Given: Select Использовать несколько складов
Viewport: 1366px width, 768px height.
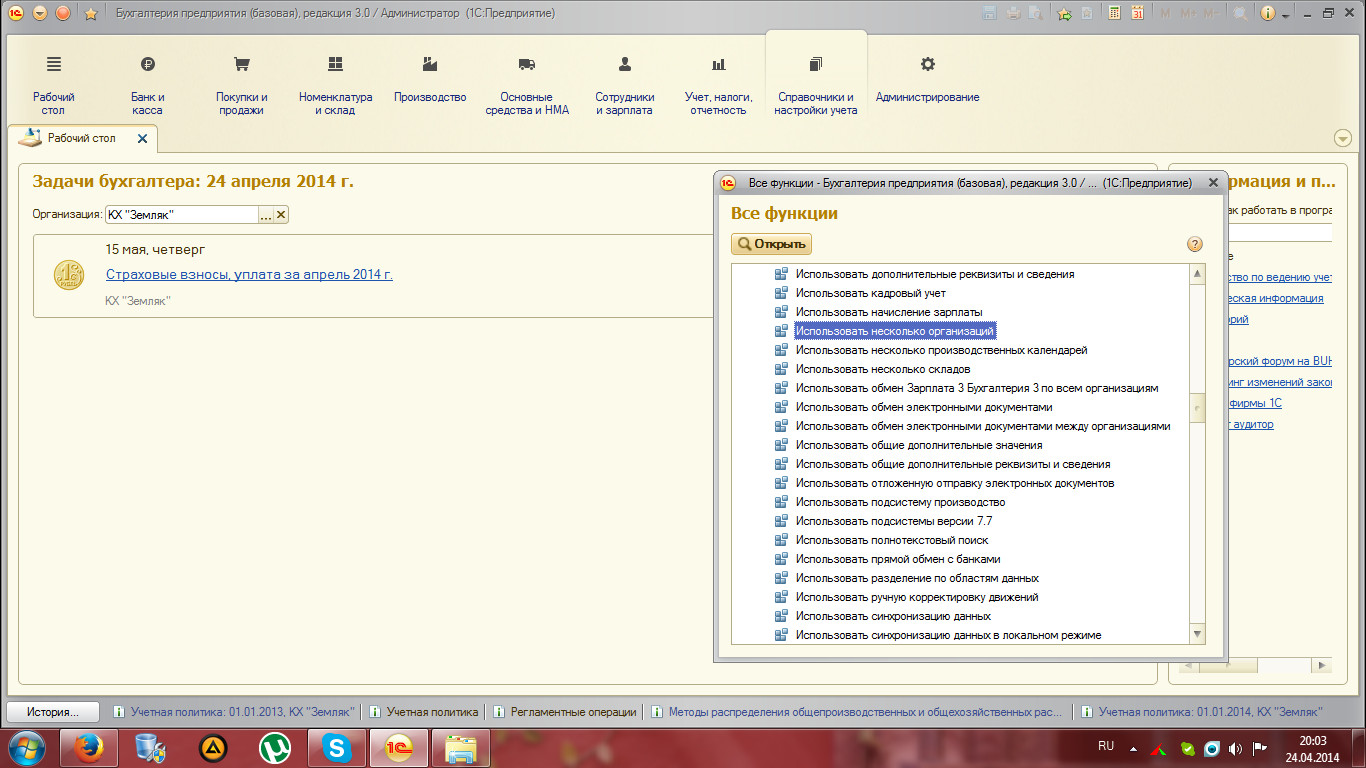Looking at the screenshot, I should 883,369.
